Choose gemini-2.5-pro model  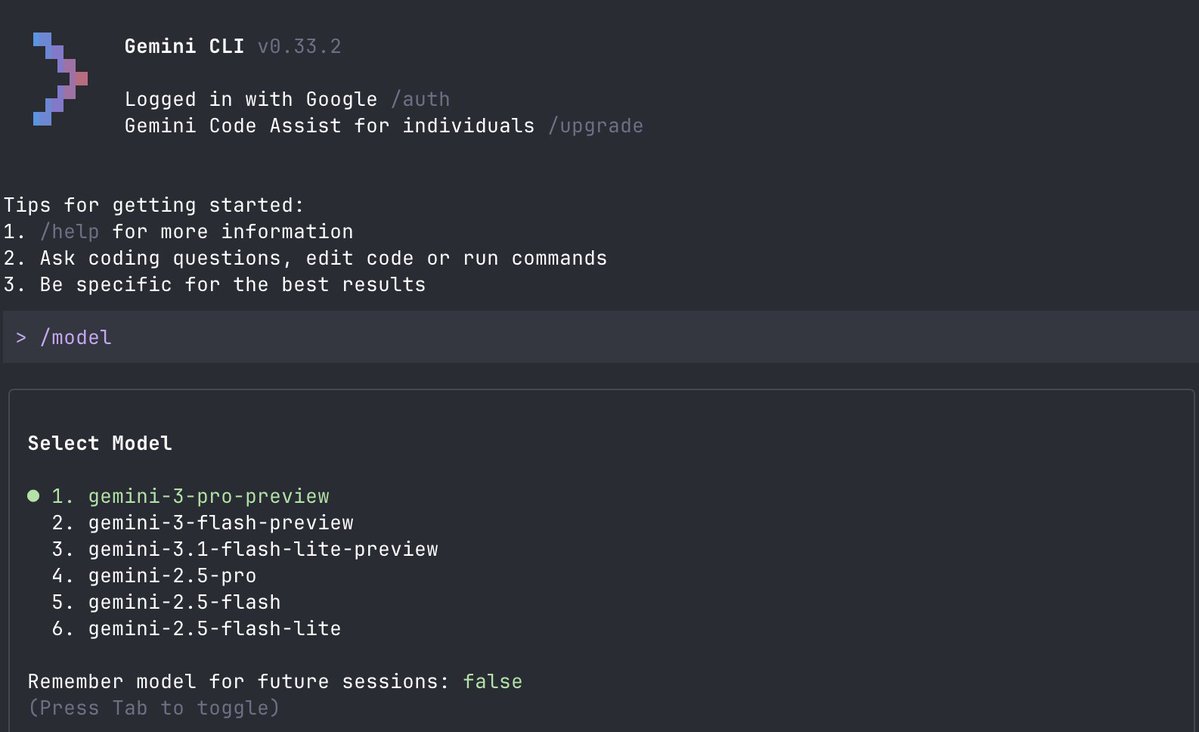(172, 576)
